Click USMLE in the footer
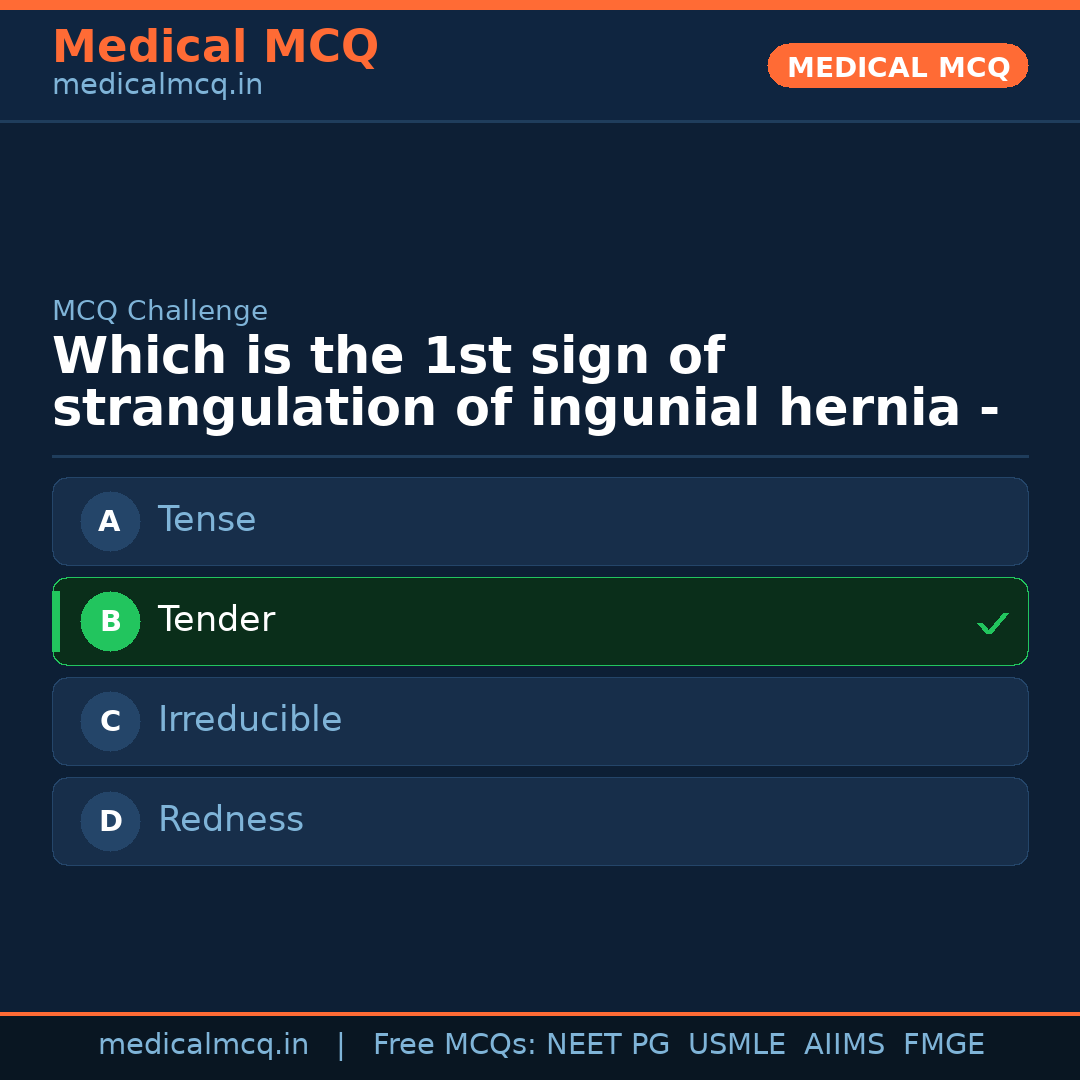The image size is (1080, 1080). point(736,1045)
